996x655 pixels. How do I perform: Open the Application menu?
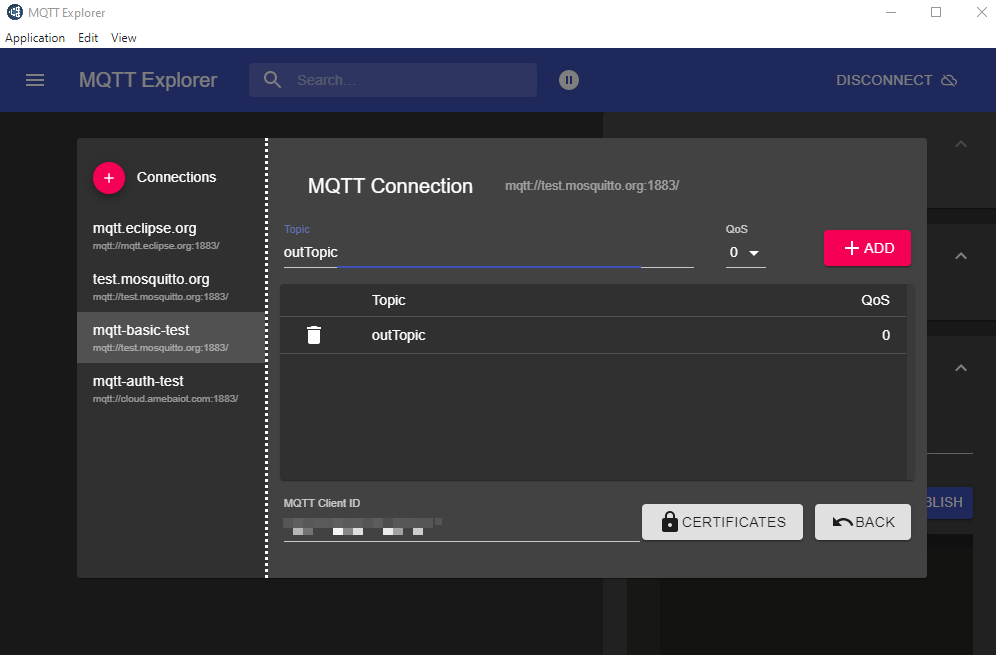[35, 38]
